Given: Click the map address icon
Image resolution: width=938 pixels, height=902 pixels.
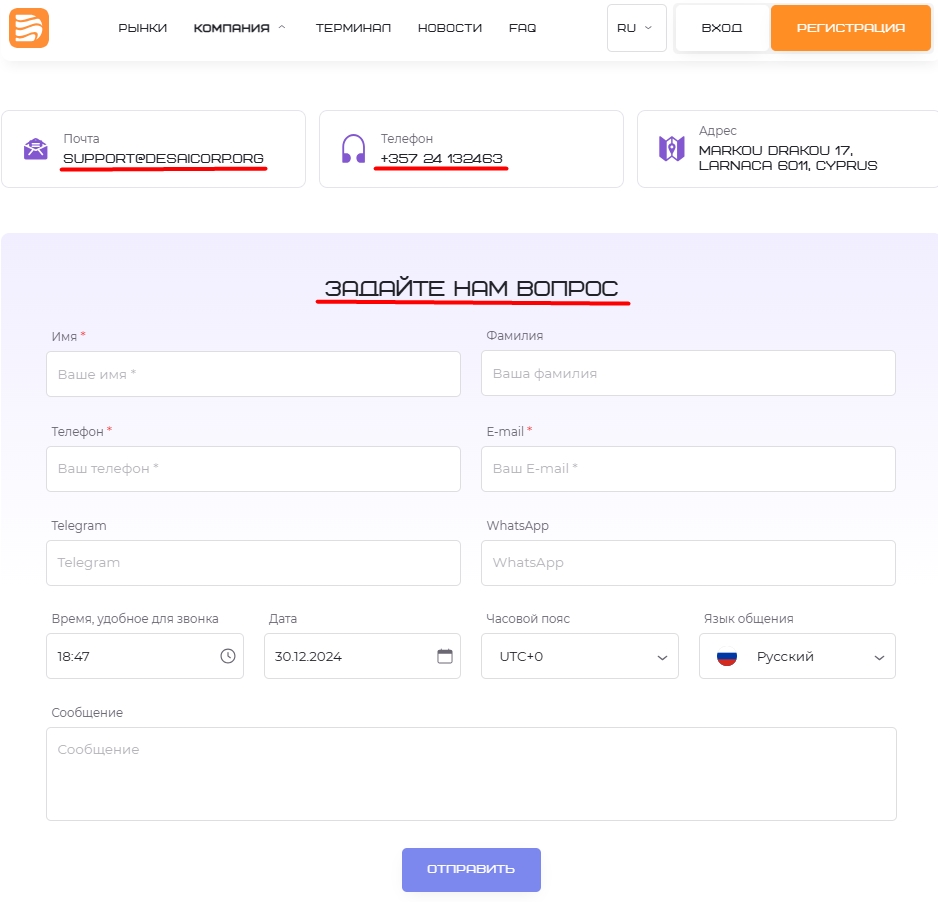Looking at the screenshot, I should coord(671,149).
